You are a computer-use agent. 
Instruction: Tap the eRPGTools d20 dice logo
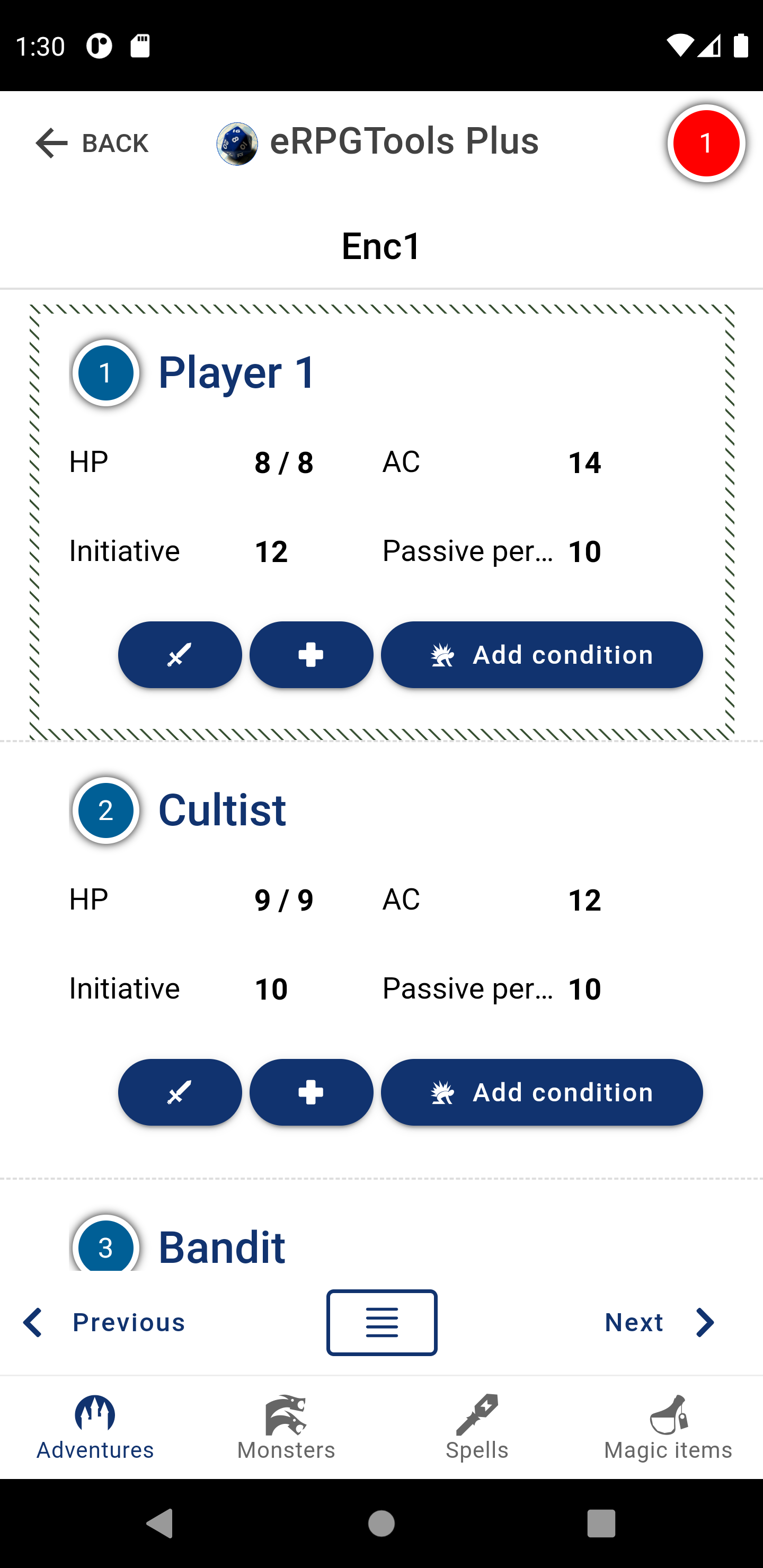237,144
